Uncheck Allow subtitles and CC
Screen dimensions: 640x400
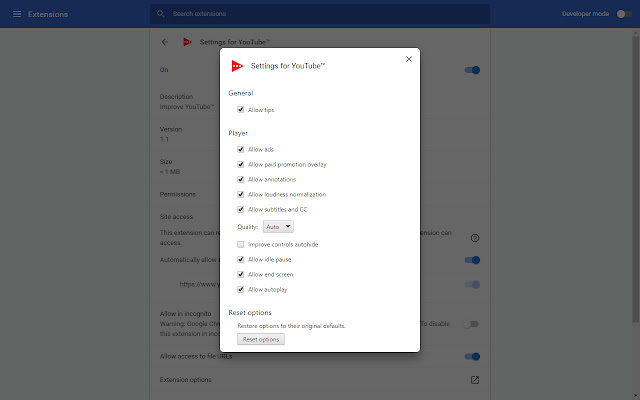240,209
